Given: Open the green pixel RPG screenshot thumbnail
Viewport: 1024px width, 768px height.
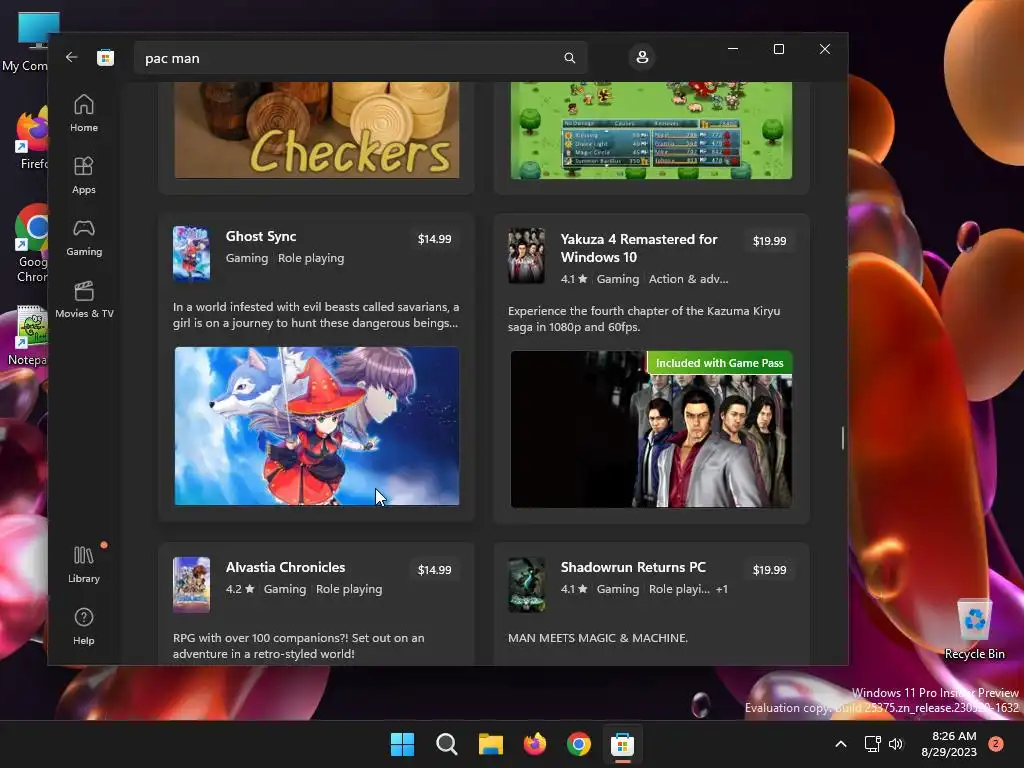Looking at the screenshot, I should pos(651,130).
